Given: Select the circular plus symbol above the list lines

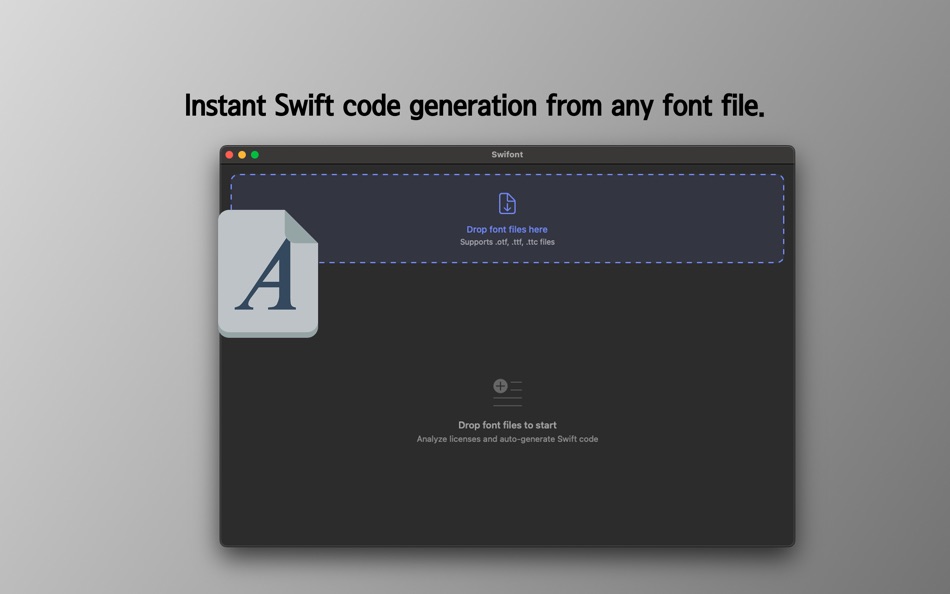Looking at the screenshot, I should click(500, 386).
